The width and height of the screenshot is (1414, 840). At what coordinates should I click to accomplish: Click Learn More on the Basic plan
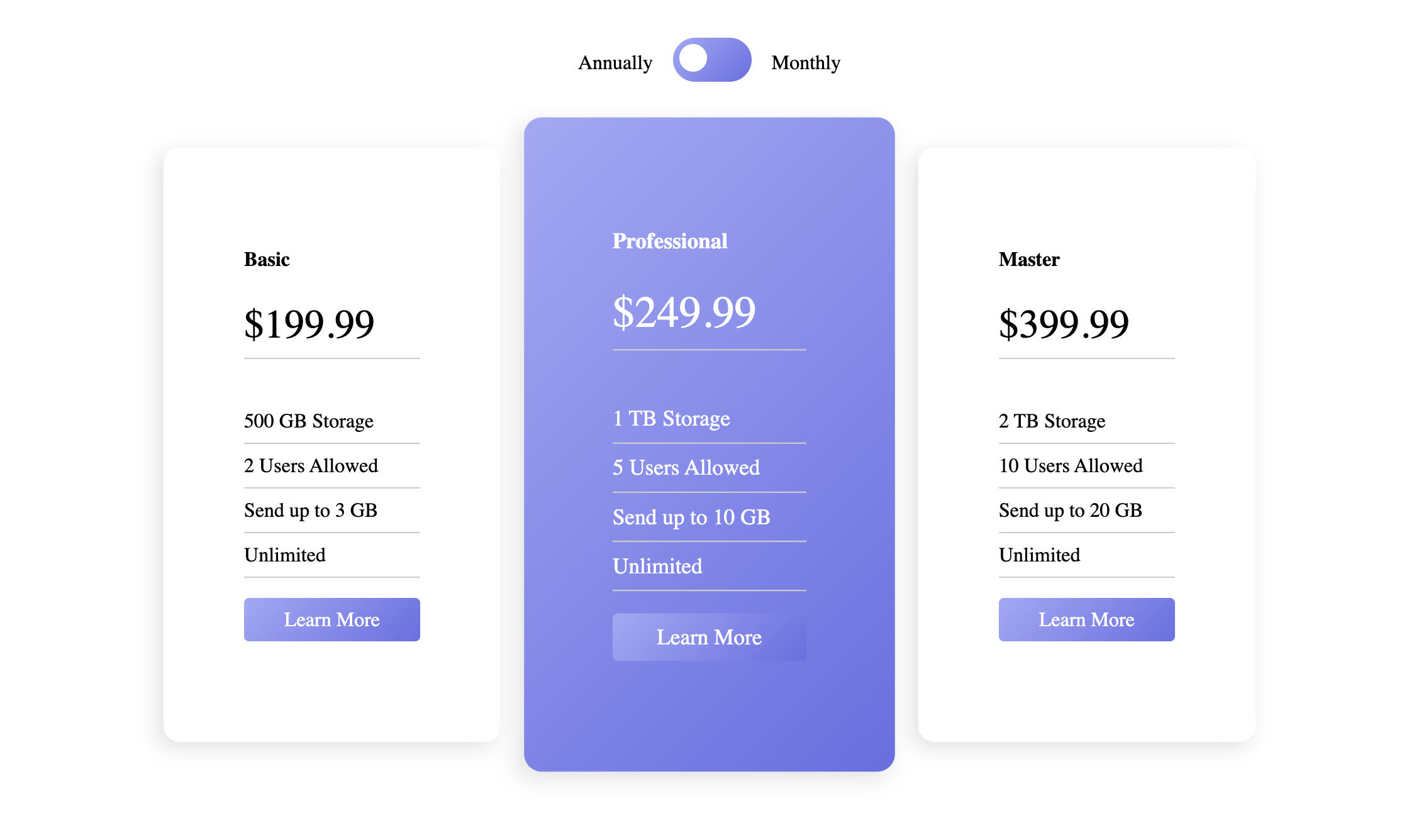pyautogui.click(x=331, y=619)
